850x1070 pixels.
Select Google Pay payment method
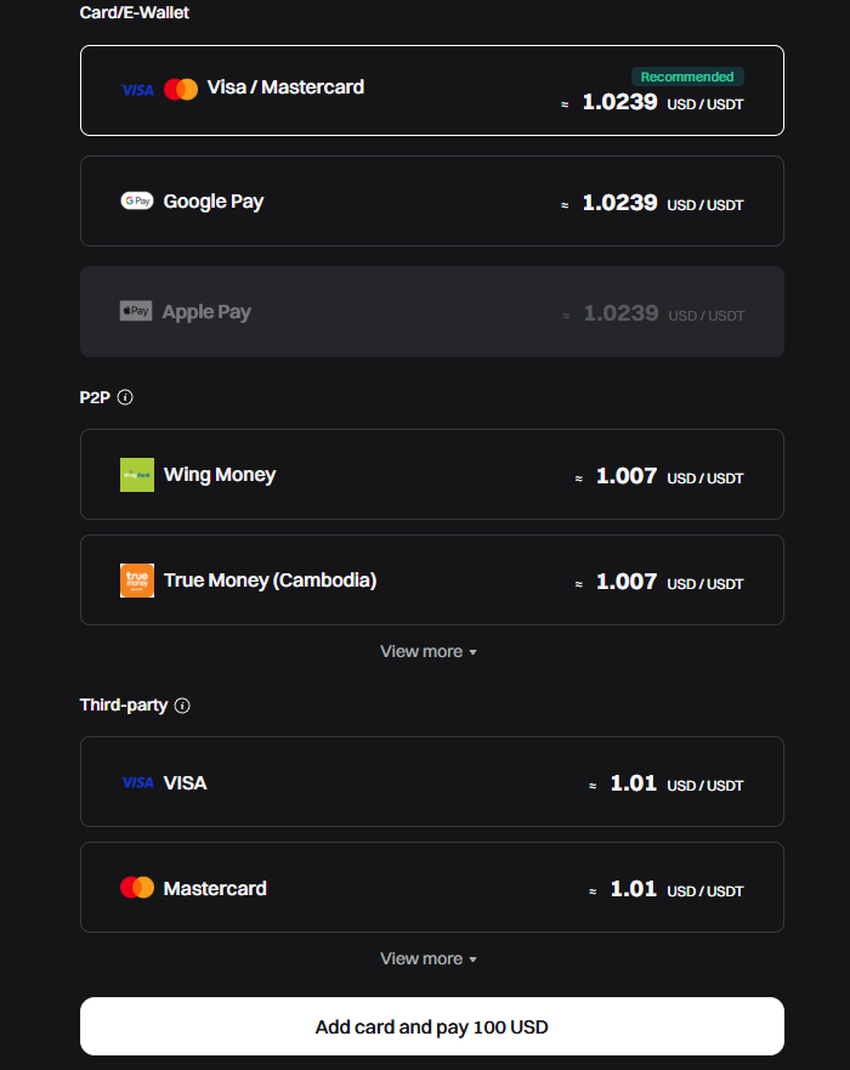pyautogui.click(x=432, y=201)
